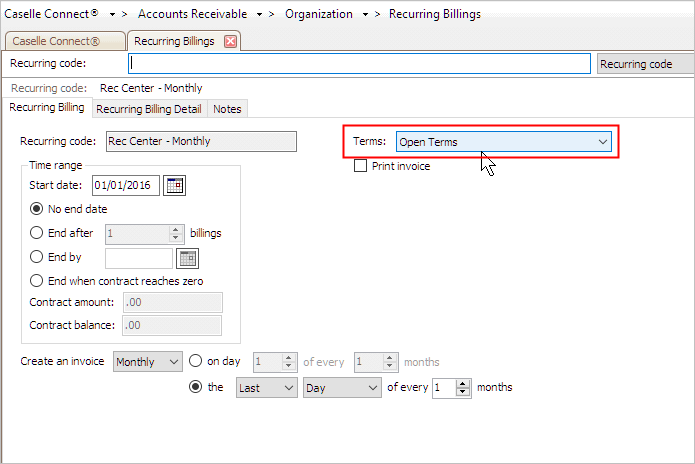The height and width of the screenshot is (464, 695).
Task: Select End when contract reaches zero
Action: tap(36, 281)
